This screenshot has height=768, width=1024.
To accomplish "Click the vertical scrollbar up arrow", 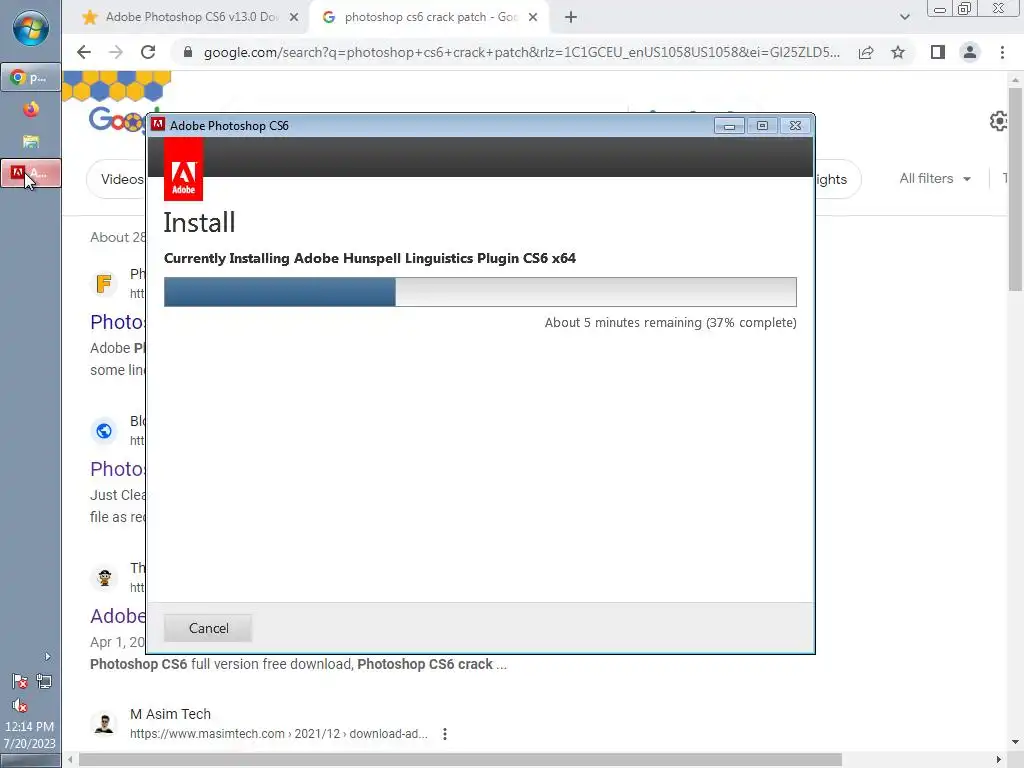I will coord(1015,80).
